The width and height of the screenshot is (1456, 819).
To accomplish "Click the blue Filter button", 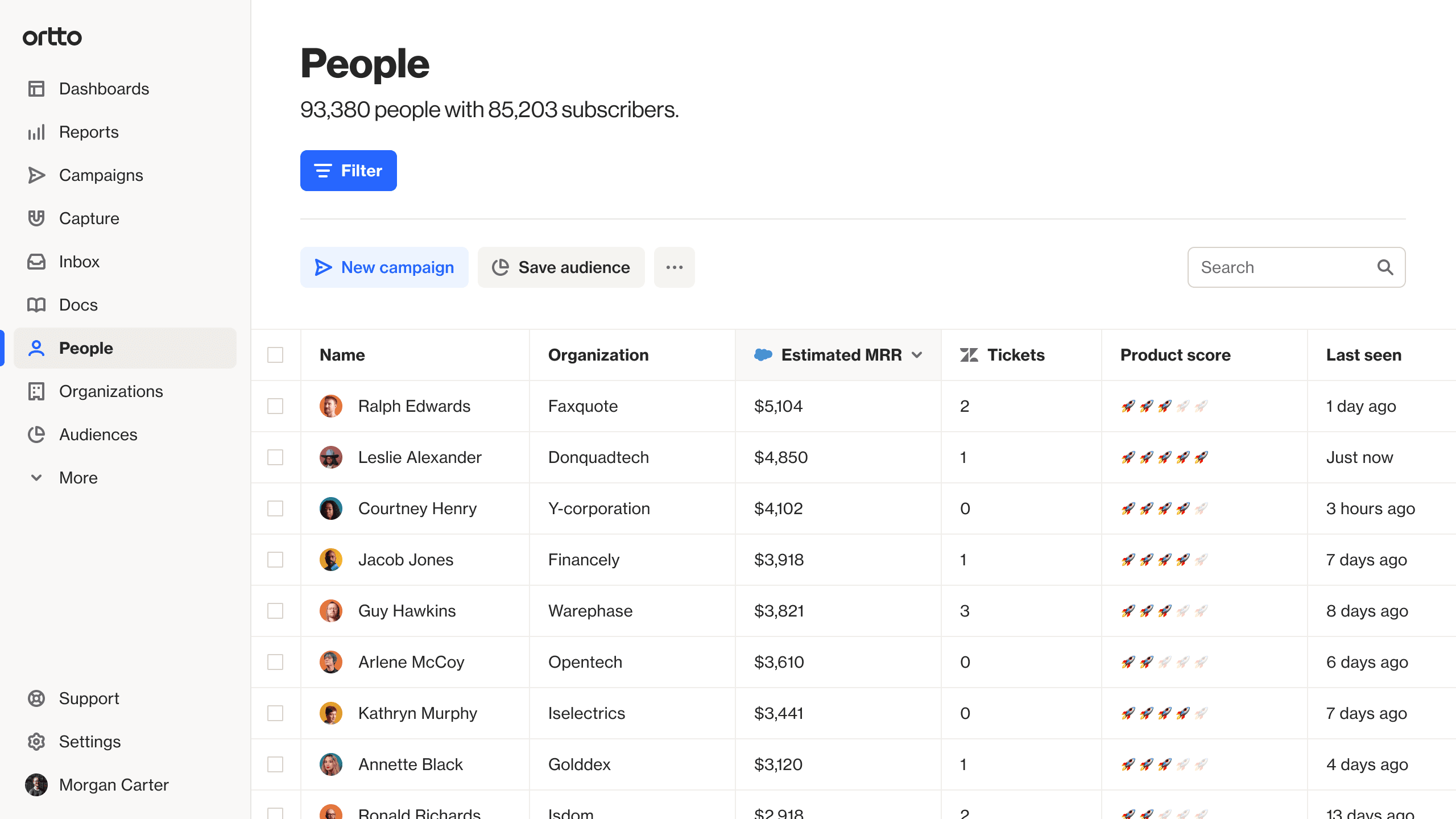I will point(349,171).
